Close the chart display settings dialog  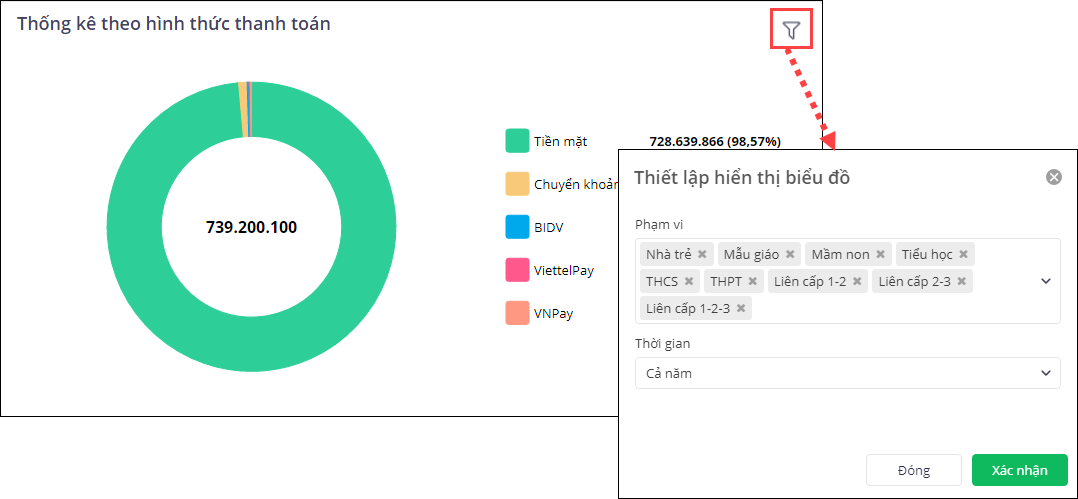(1053, 177)
